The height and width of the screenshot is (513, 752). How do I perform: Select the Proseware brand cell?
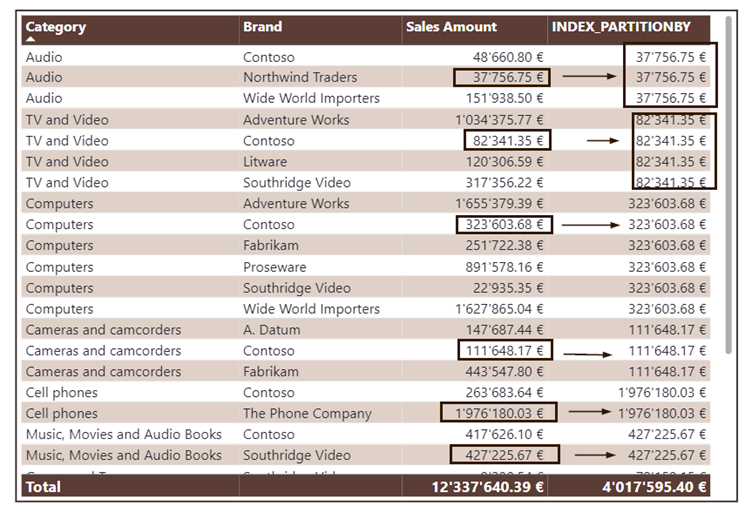[x=274, y=267]
